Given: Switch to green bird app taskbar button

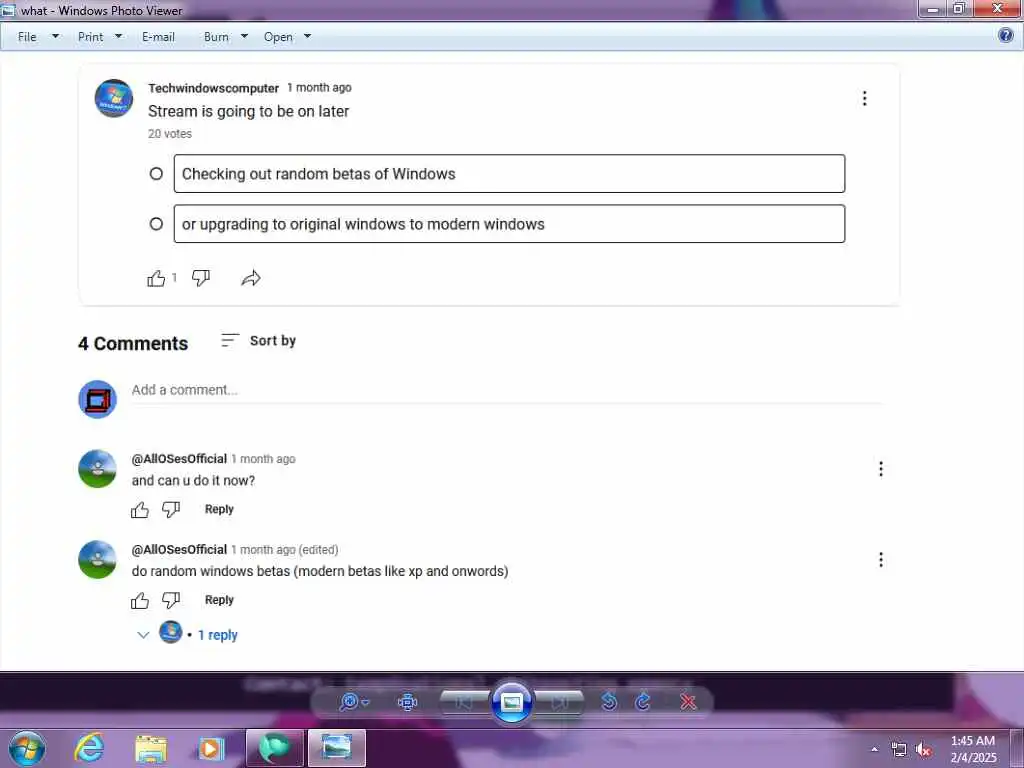Looking at the screenshot, I should pos(275,748).
